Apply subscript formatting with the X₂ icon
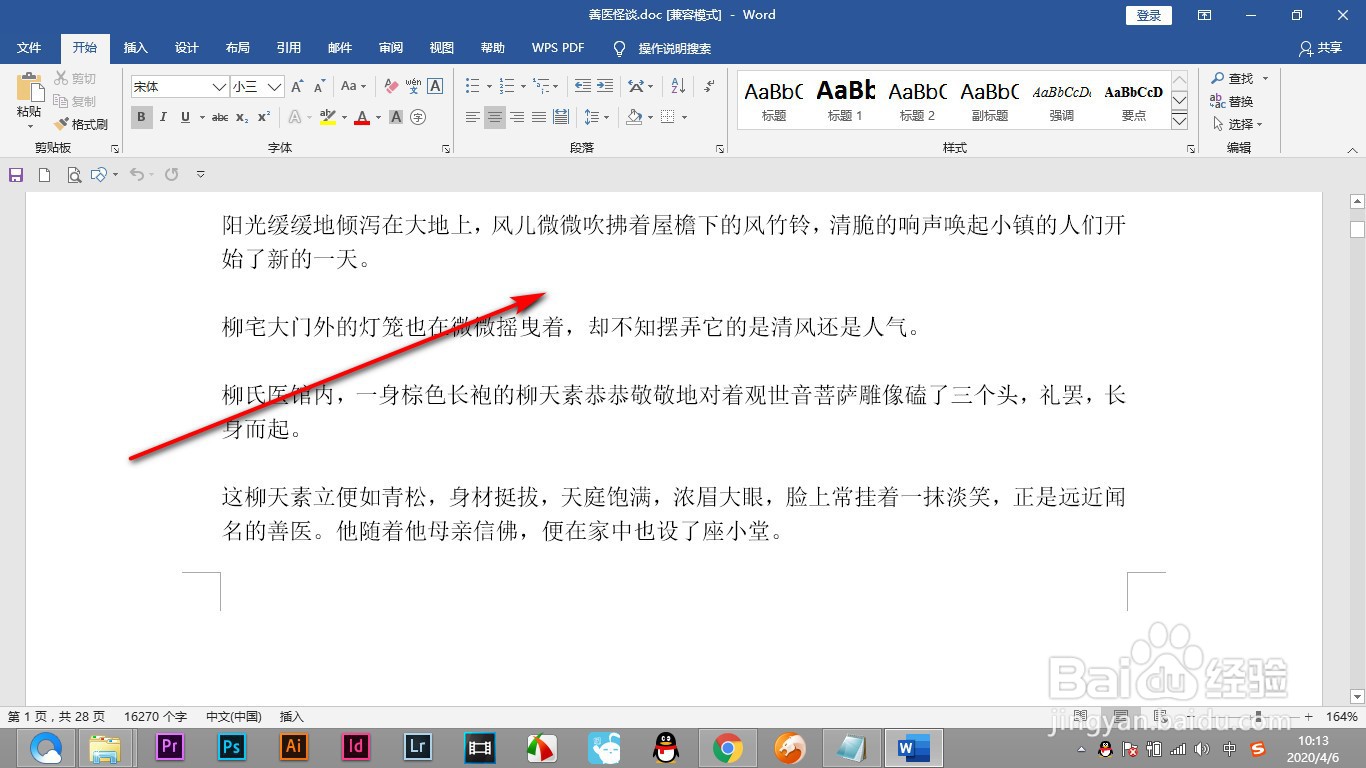Viewport: 1366px width, 768px height. [241, 117]
